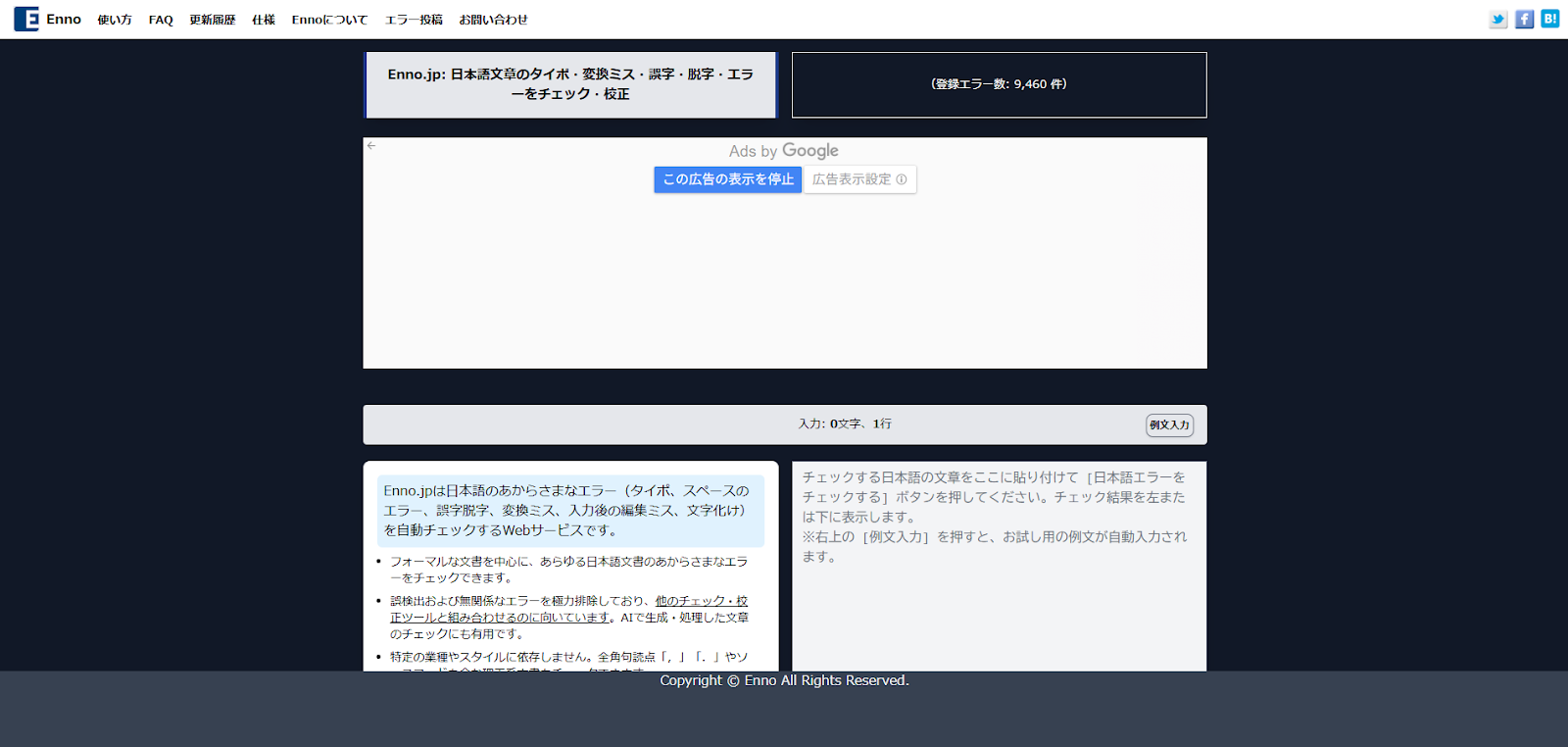Click the Enno logo icon
Screen dimensions: 1568x747
(26, 20)
